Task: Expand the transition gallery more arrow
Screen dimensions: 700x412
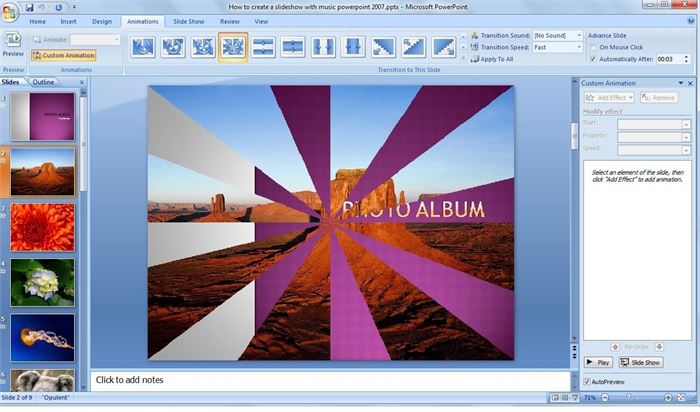Action: tap(465, 58)
